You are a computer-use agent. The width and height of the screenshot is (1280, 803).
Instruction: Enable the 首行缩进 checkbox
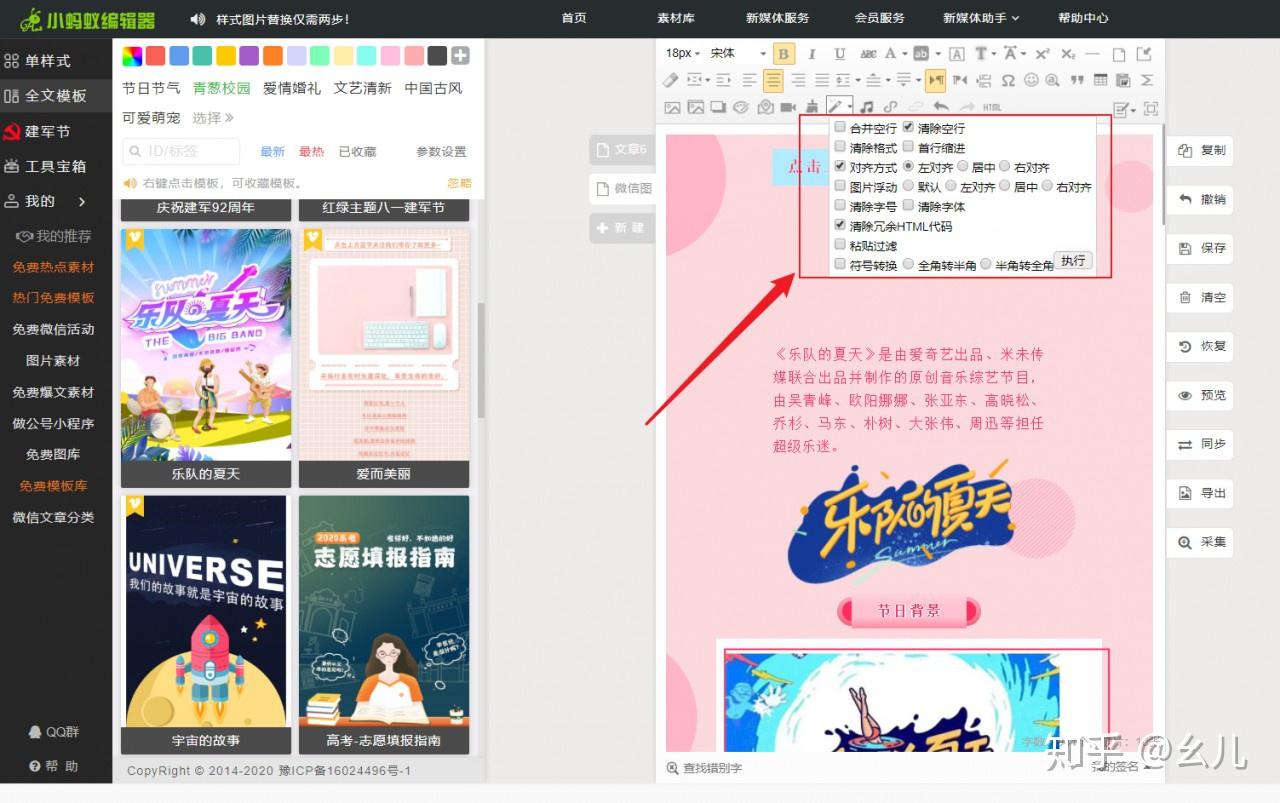908,147
